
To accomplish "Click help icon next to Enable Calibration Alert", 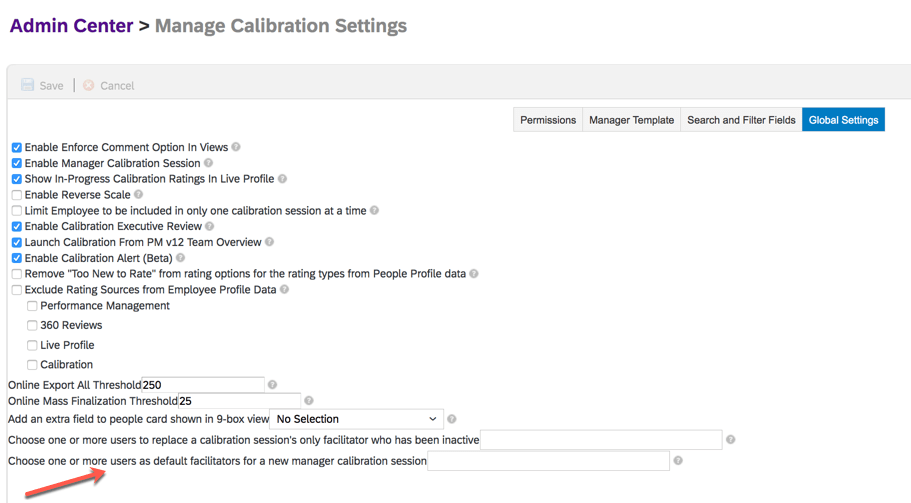I will (181, 258).
